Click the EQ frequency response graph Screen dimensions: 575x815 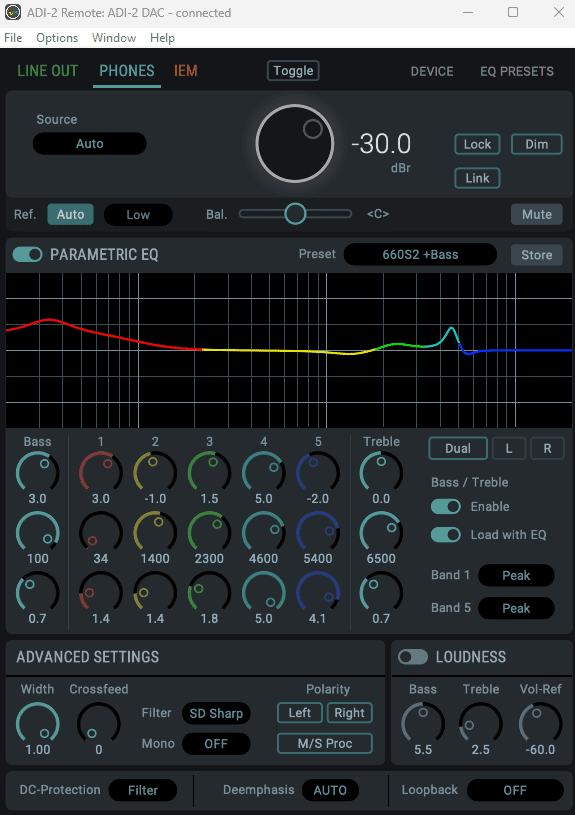(x=289, y=350)
